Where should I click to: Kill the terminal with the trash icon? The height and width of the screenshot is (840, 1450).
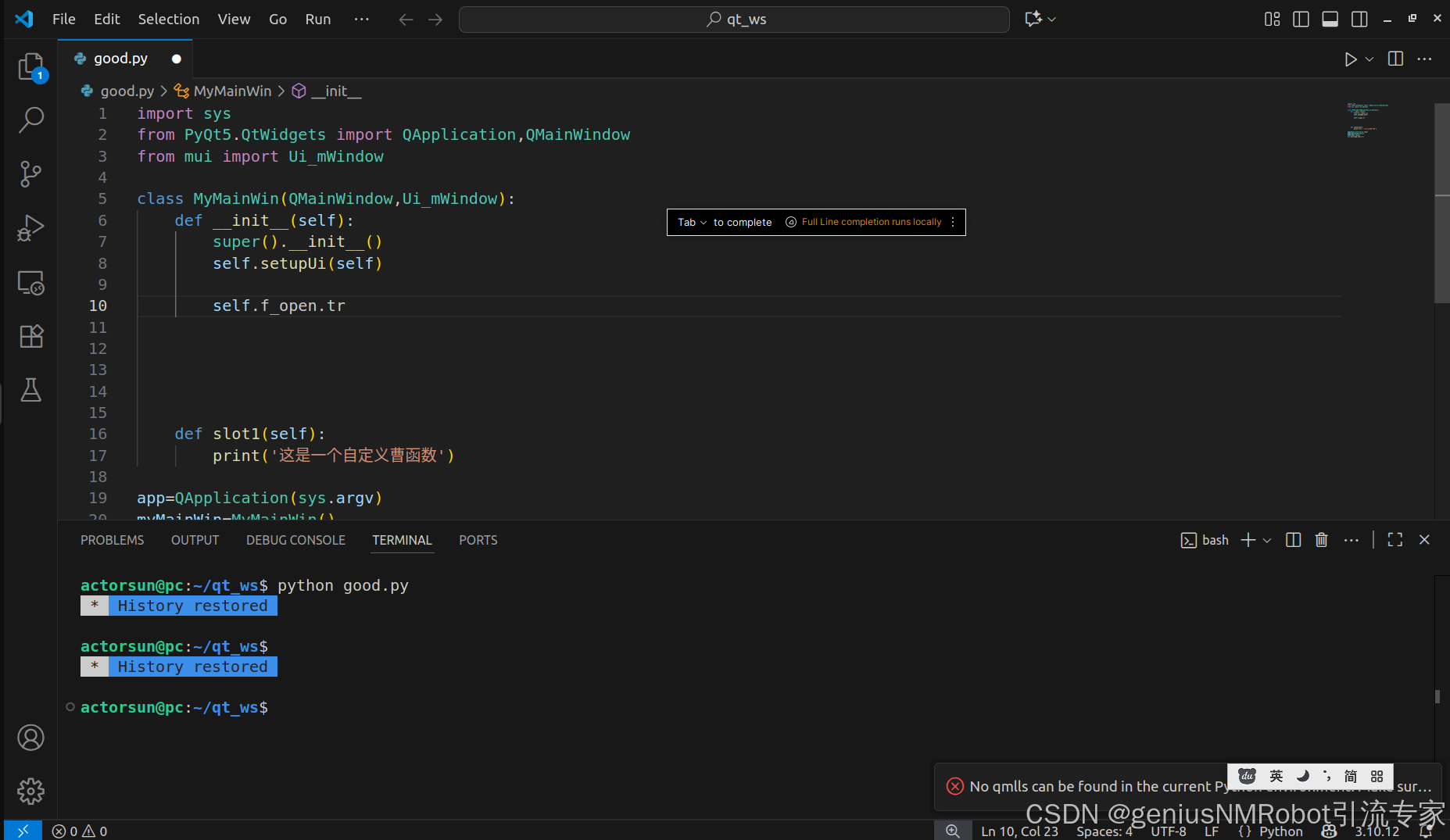tap(1321, 539)
